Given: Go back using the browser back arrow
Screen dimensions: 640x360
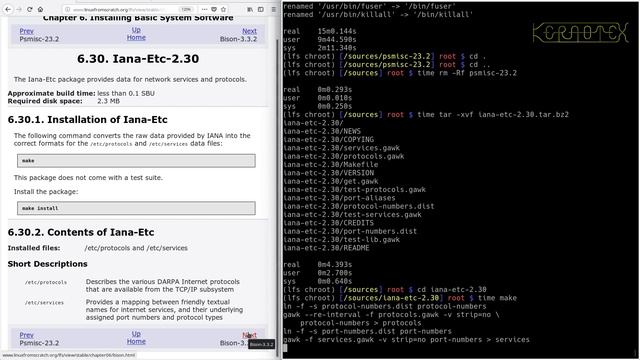Looking at the screenshot, I should (x=8, y=9).
